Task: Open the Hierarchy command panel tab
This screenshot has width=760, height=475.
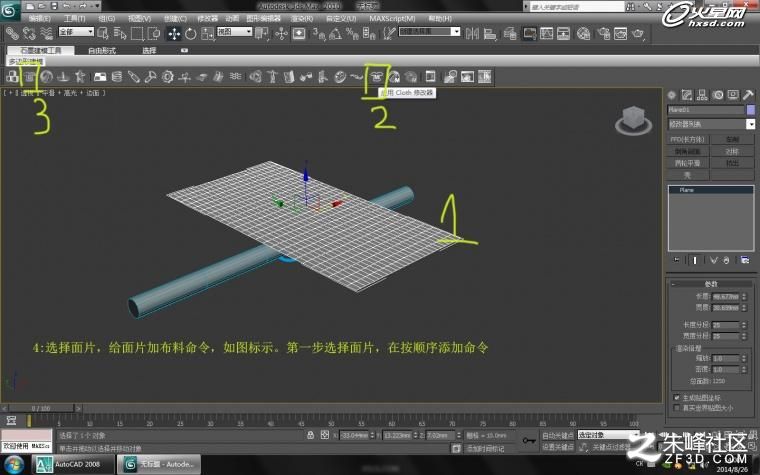Action: pyautogui.click(x=702, y=95)
